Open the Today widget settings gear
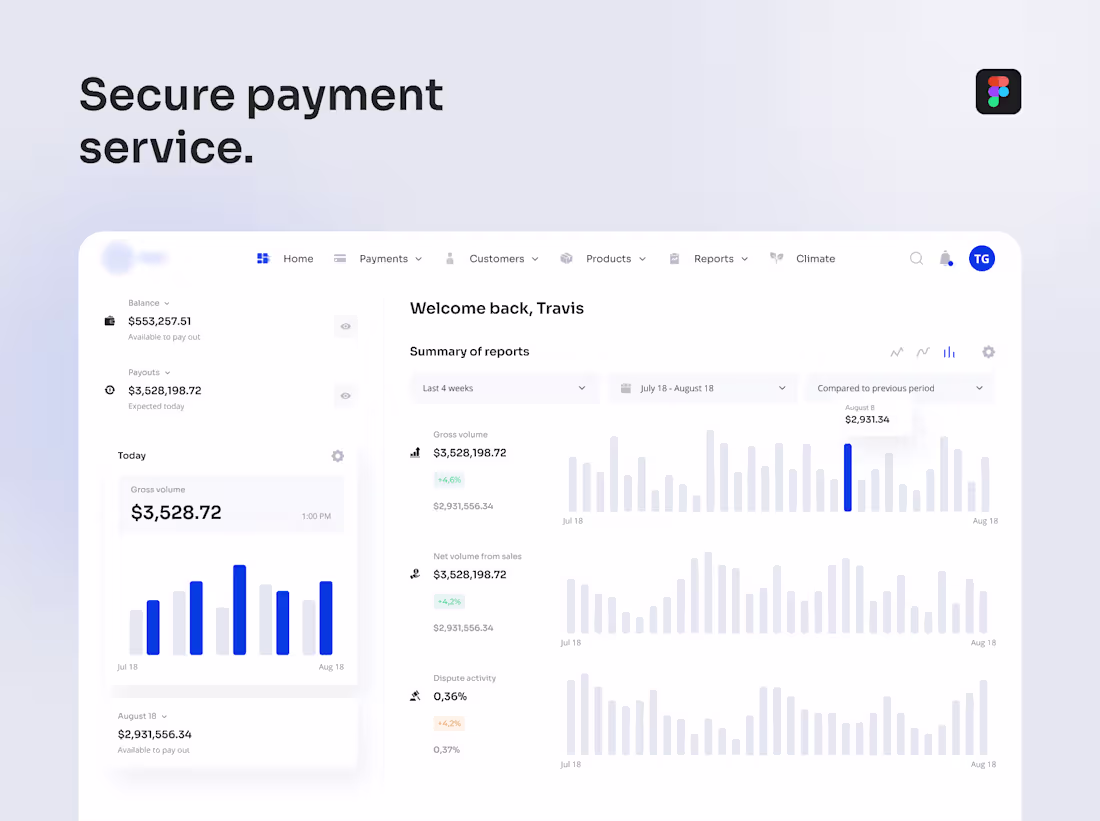Screen dimensions: 1100x821 click(x=338, y=456)
